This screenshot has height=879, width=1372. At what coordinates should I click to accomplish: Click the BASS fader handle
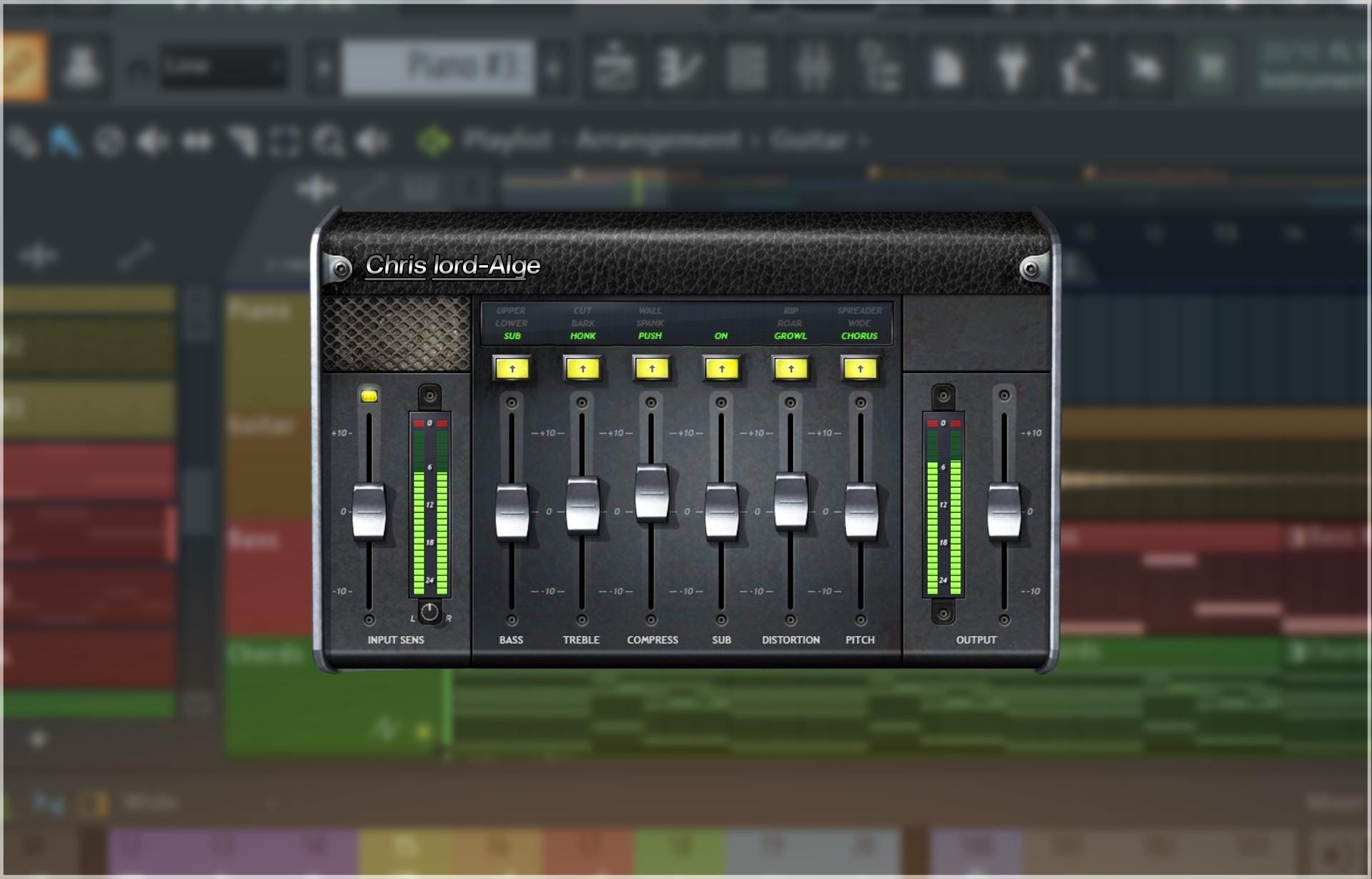tap(512, 511)
